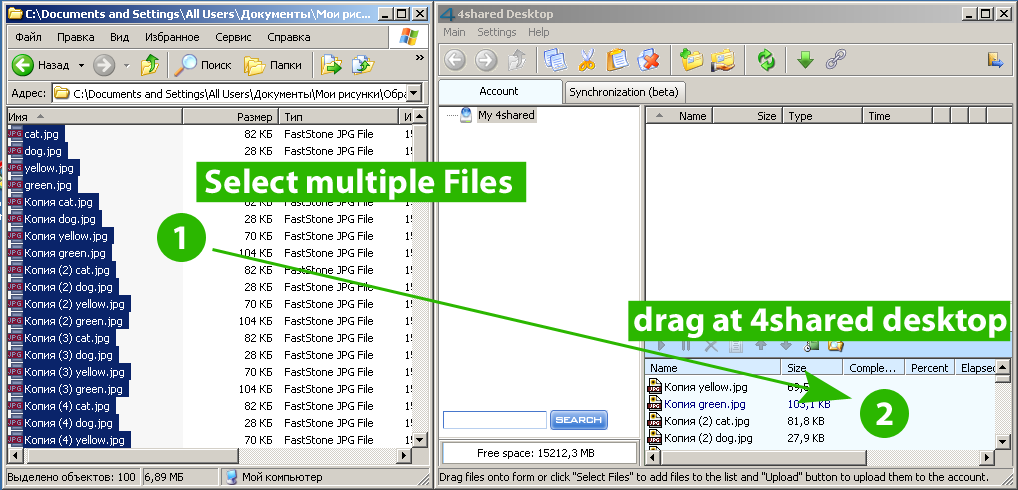Sort Explorer files by Имя column
The image size is (1018, 490).
(x=95, y=117)
